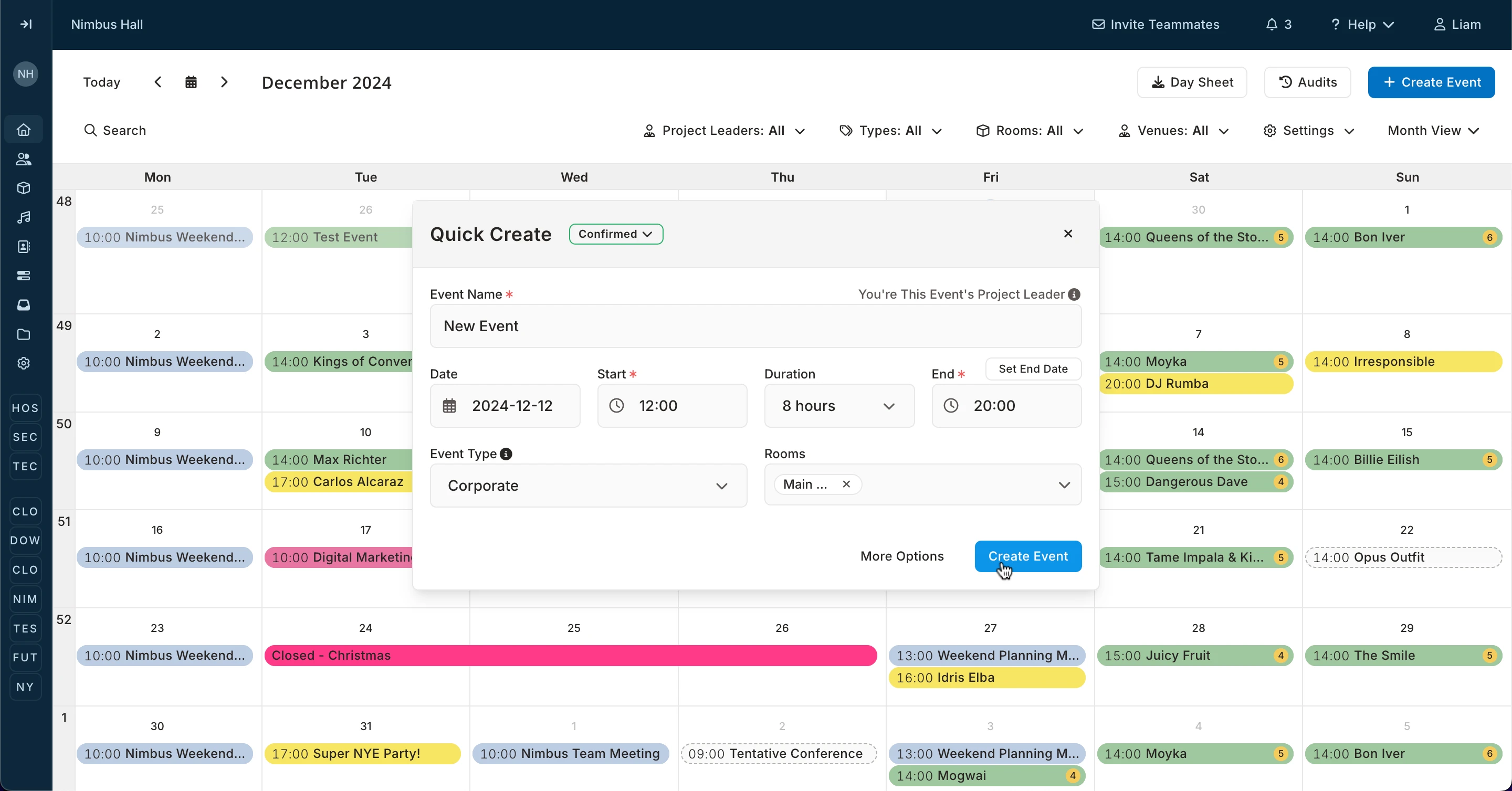This screenshot has width=1512, height=791.
Task: Open the Confirmed status dropdown
Action: point(616,234)
